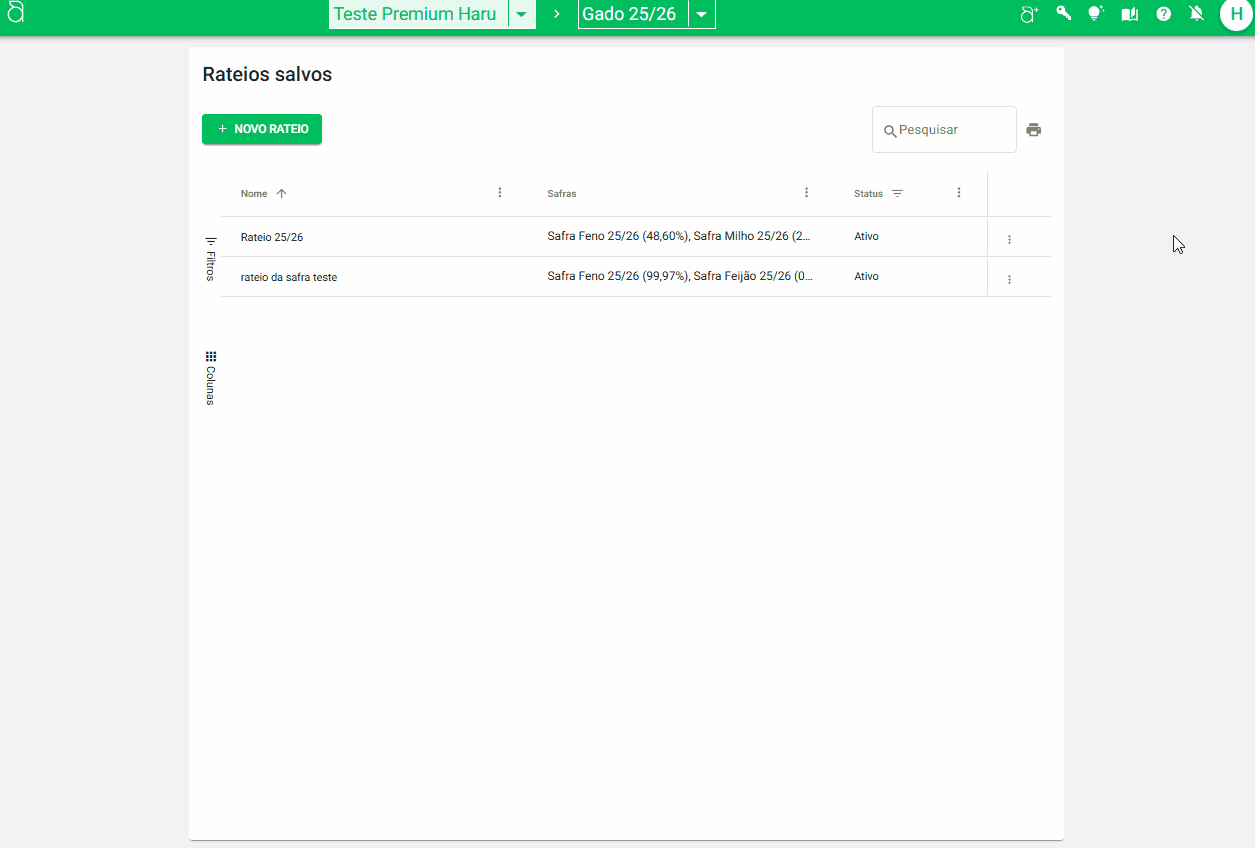Click the Aegro plus icon in header
Image resolution: width=1255 pixels, height=848 pixels.
[x=1029, y=14]
